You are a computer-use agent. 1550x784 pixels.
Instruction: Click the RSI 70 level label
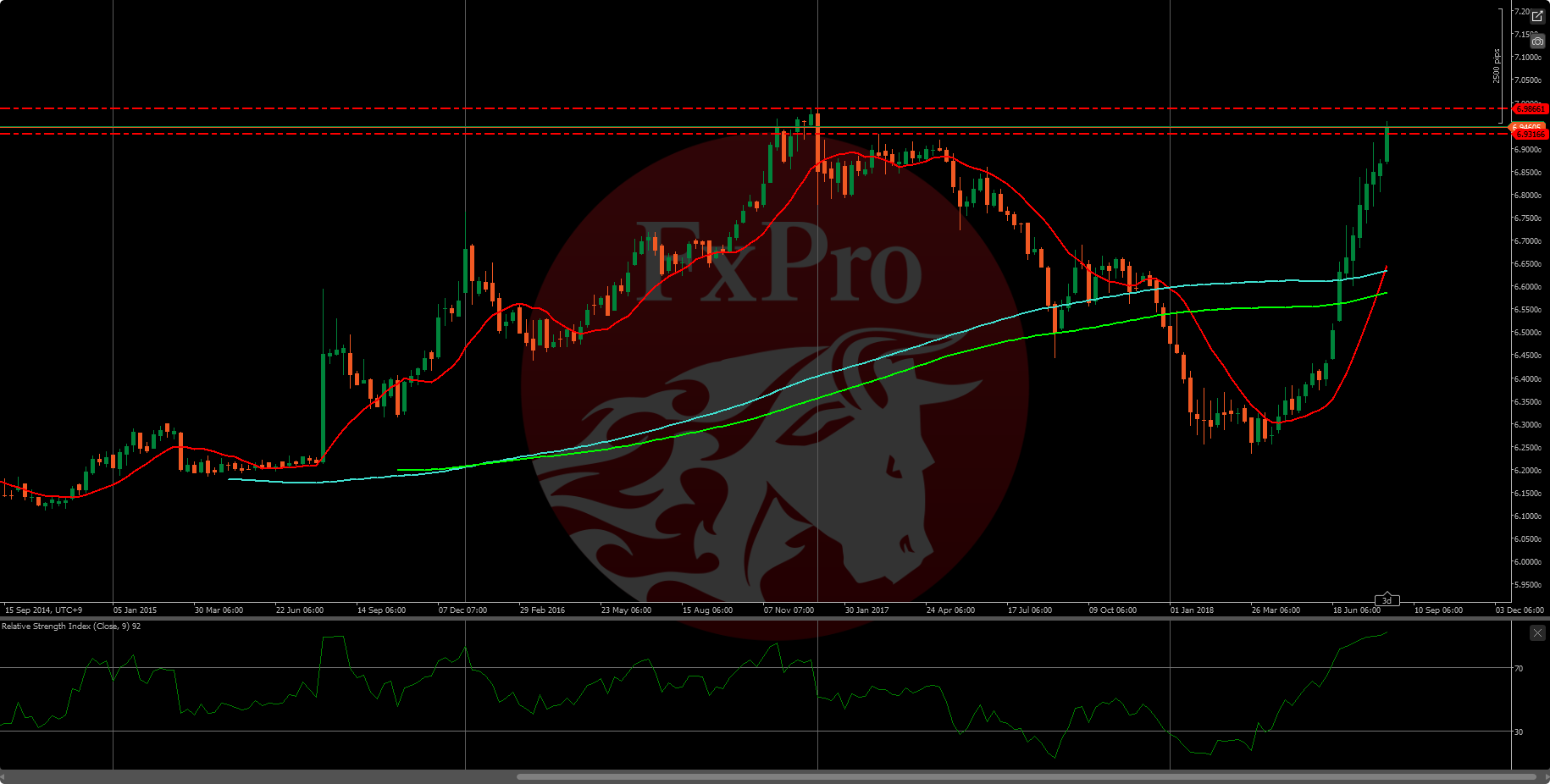(1519, 669)
